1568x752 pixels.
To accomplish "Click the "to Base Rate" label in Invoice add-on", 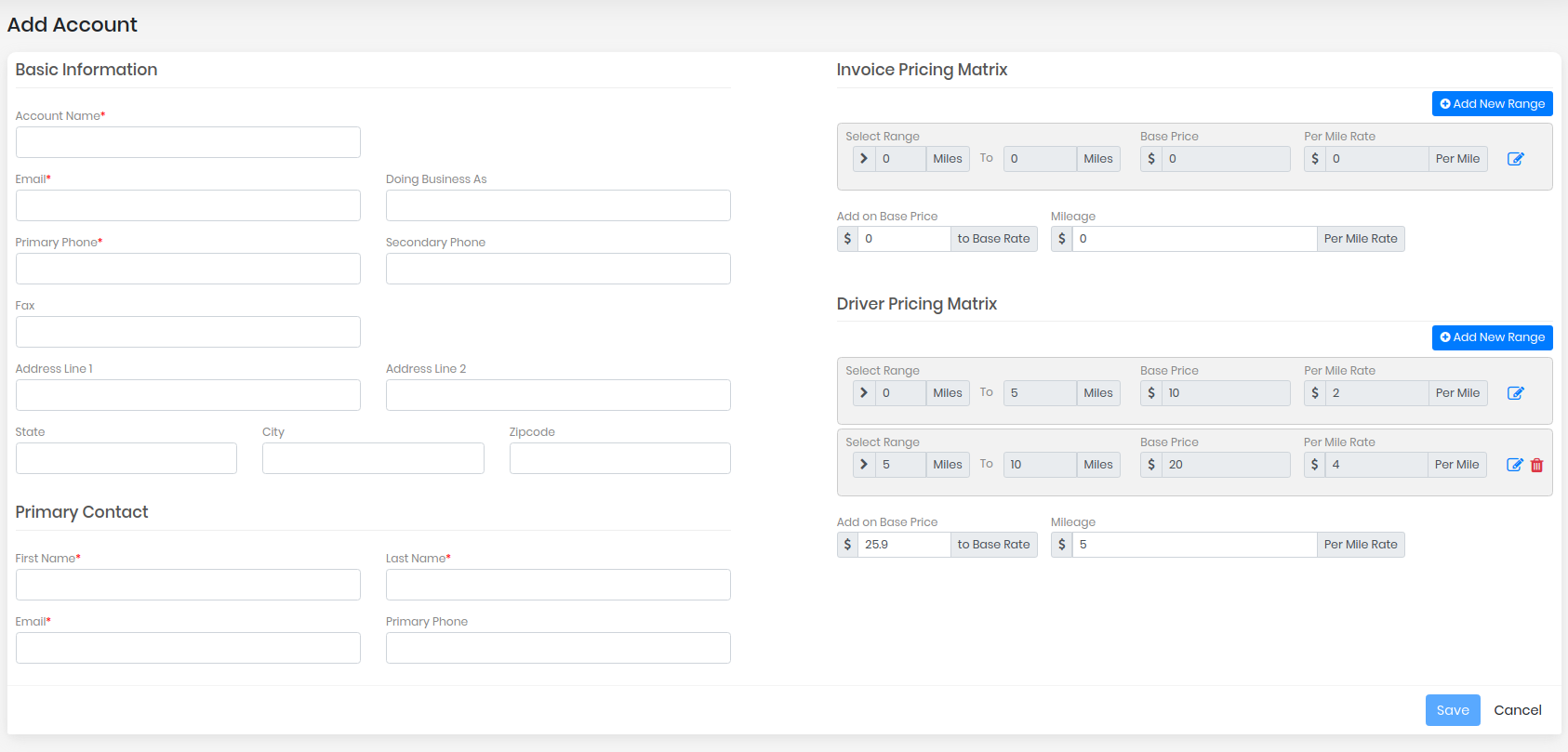I will [993, 239].
